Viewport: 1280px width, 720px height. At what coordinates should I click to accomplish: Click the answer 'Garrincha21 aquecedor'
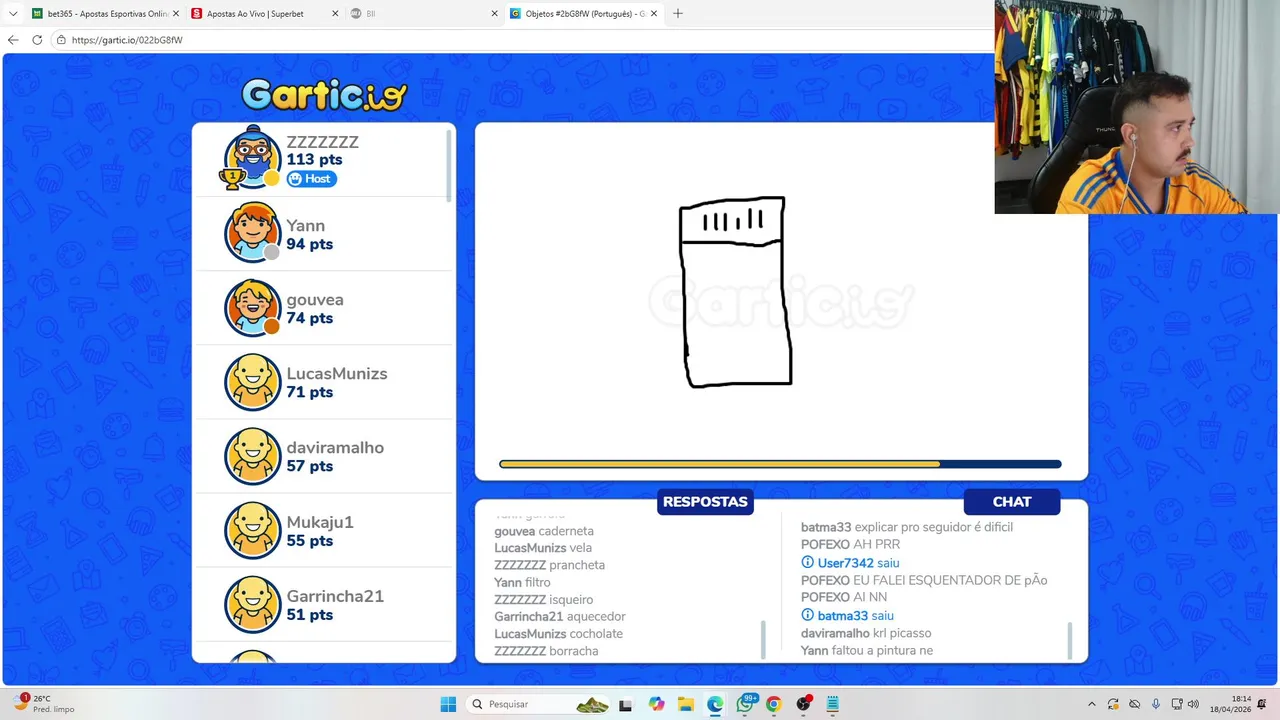pyautogui.click(x=560, y=617)
